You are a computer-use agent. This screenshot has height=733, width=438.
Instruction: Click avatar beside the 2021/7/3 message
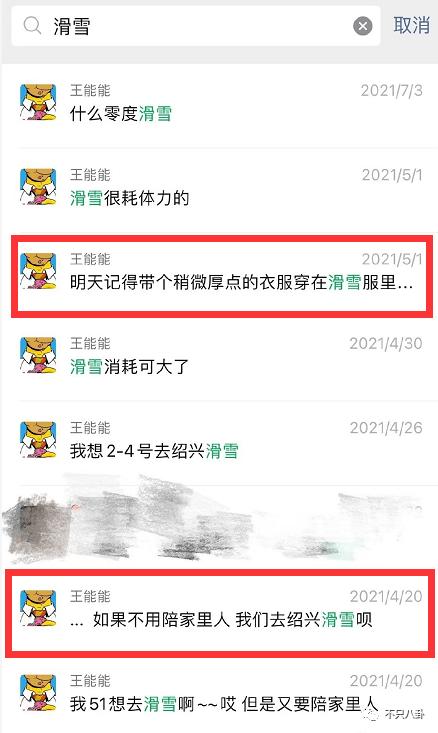38,102
